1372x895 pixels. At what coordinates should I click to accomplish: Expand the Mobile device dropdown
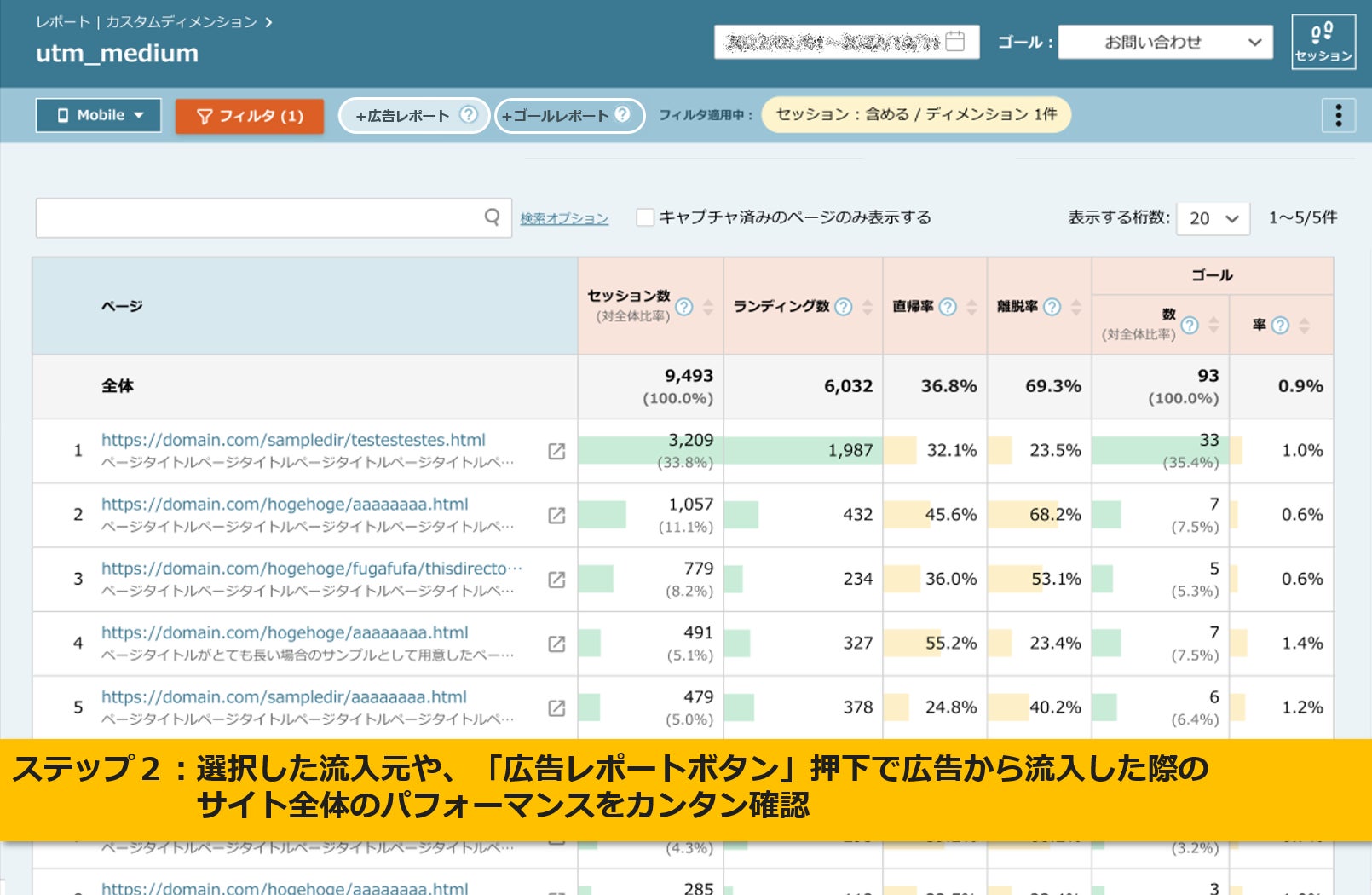(98, 115)
